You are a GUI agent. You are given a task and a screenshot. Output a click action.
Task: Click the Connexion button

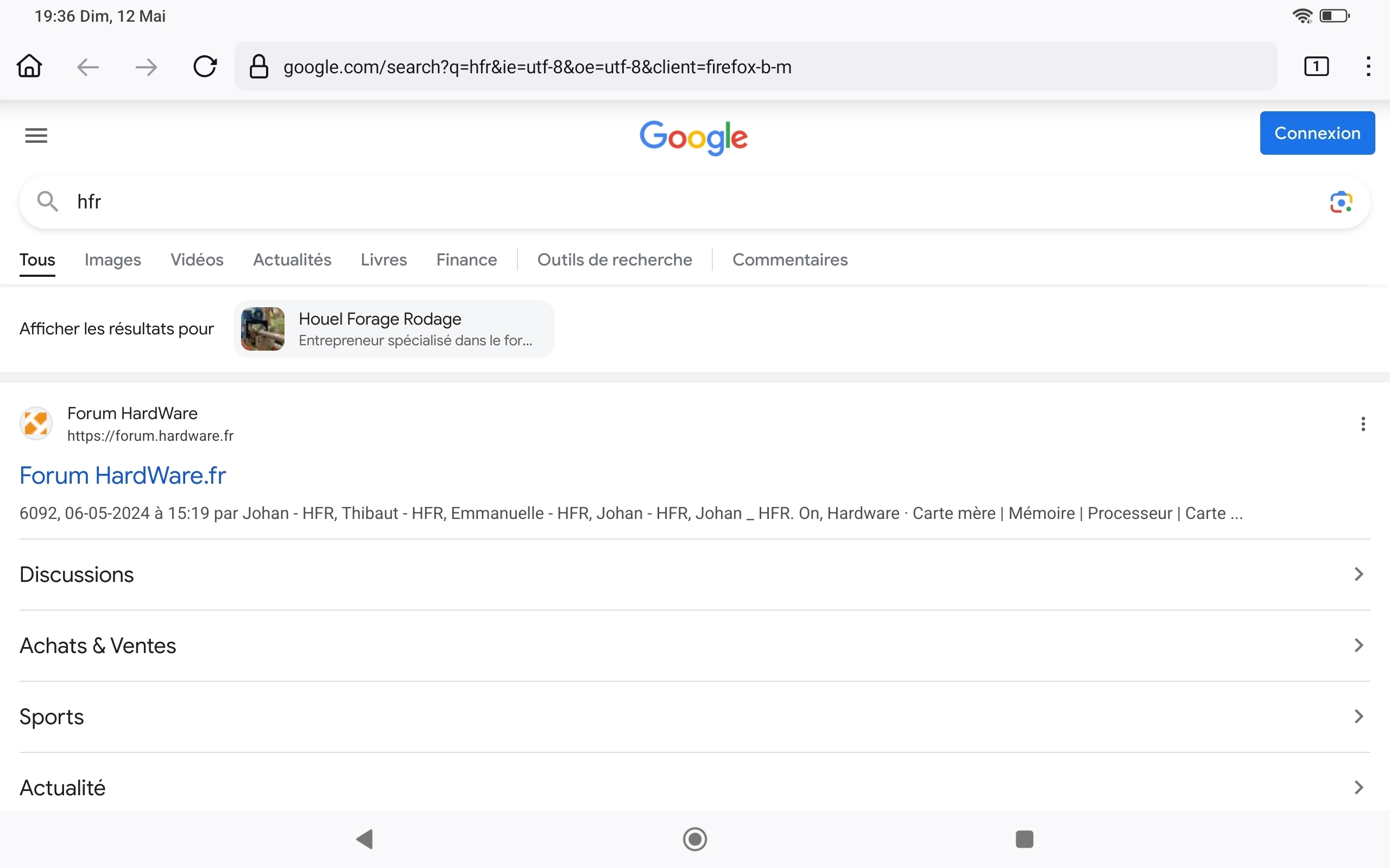tap(1317, 133)
